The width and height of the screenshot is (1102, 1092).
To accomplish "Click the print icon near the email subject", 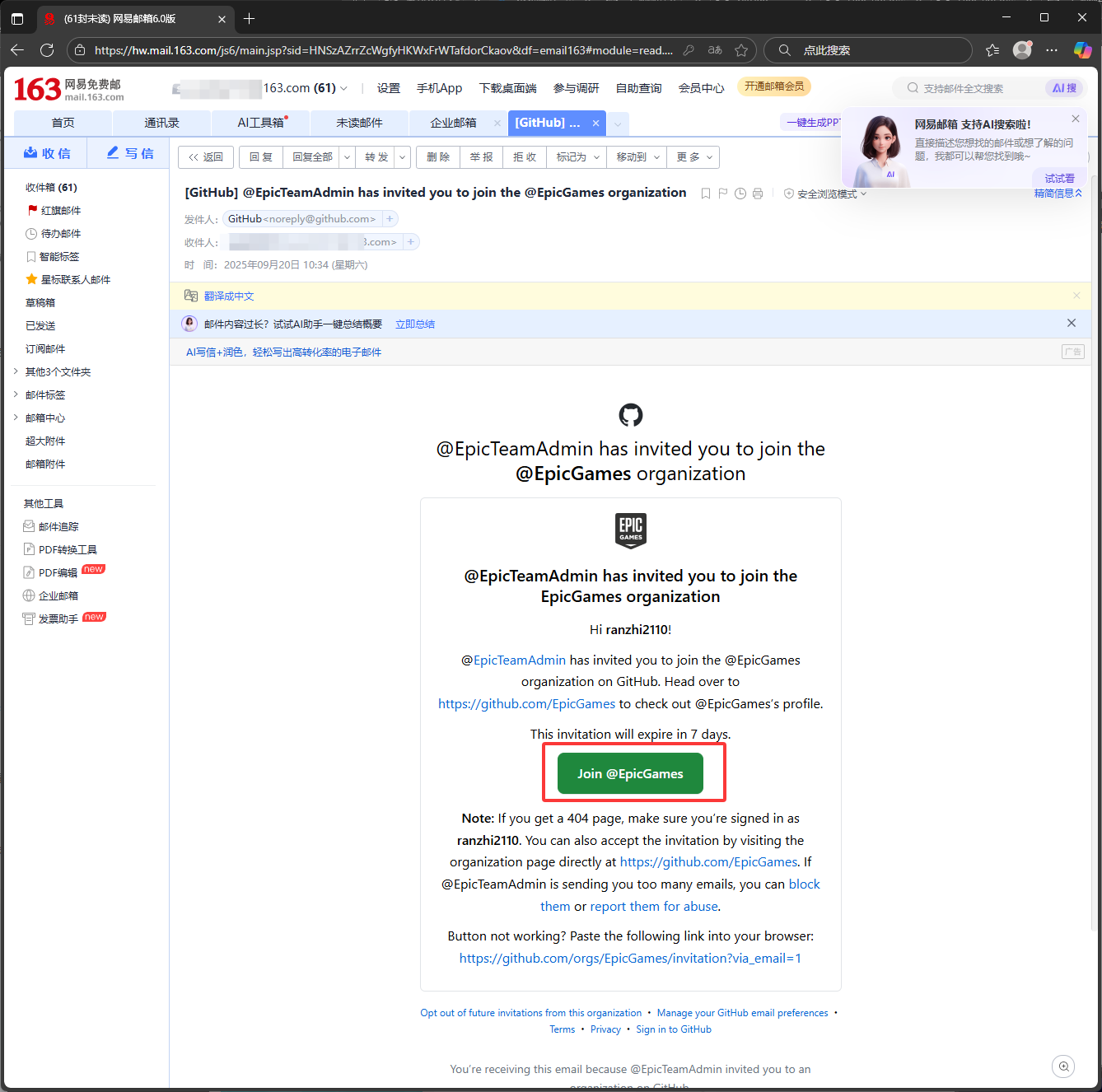I will tap(757, 194).
